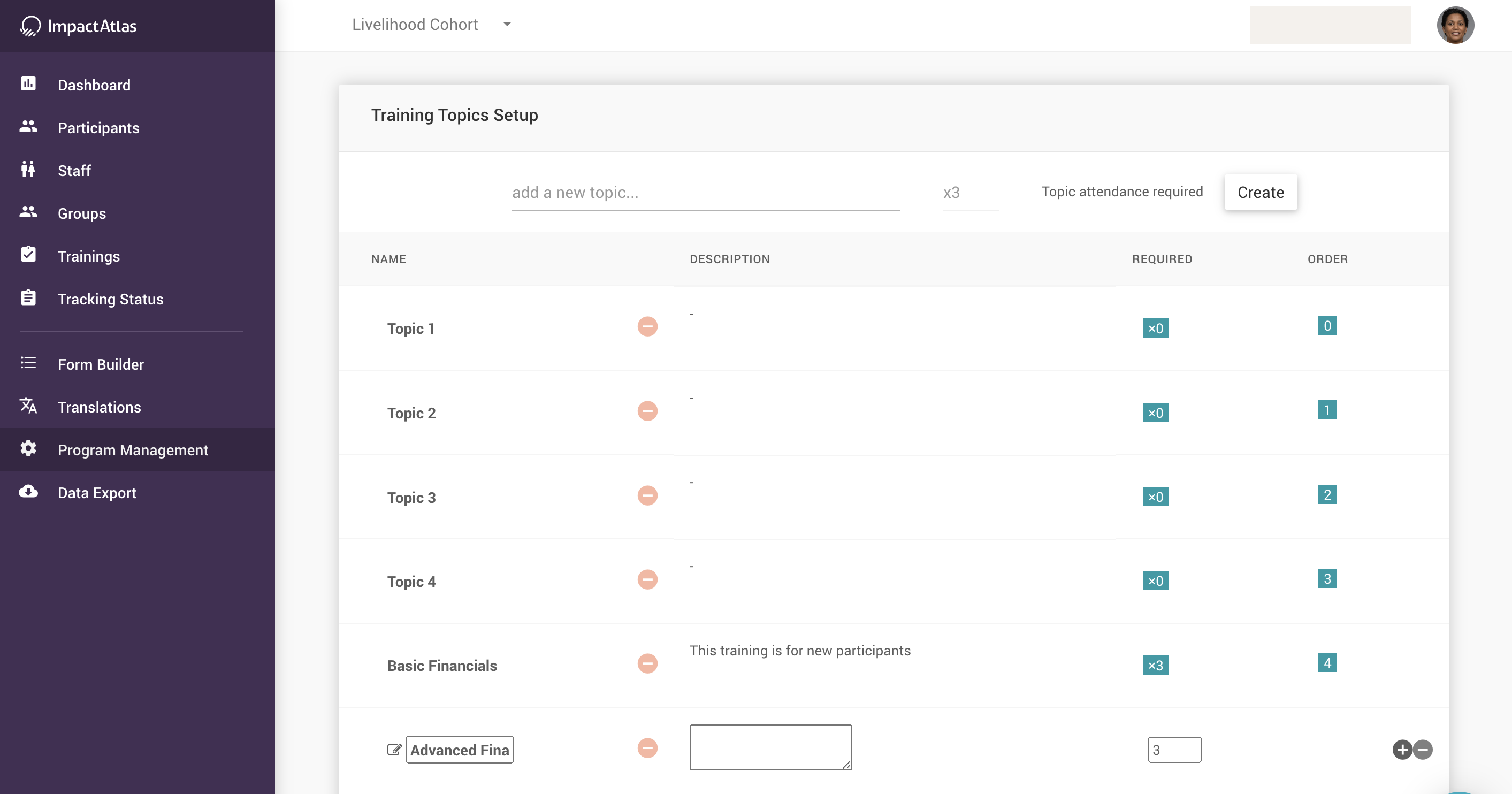Viewport: 1512px width, 794px height.
Task: Go to Form Builder in the sidebar
Action: [x=101, y=364]
